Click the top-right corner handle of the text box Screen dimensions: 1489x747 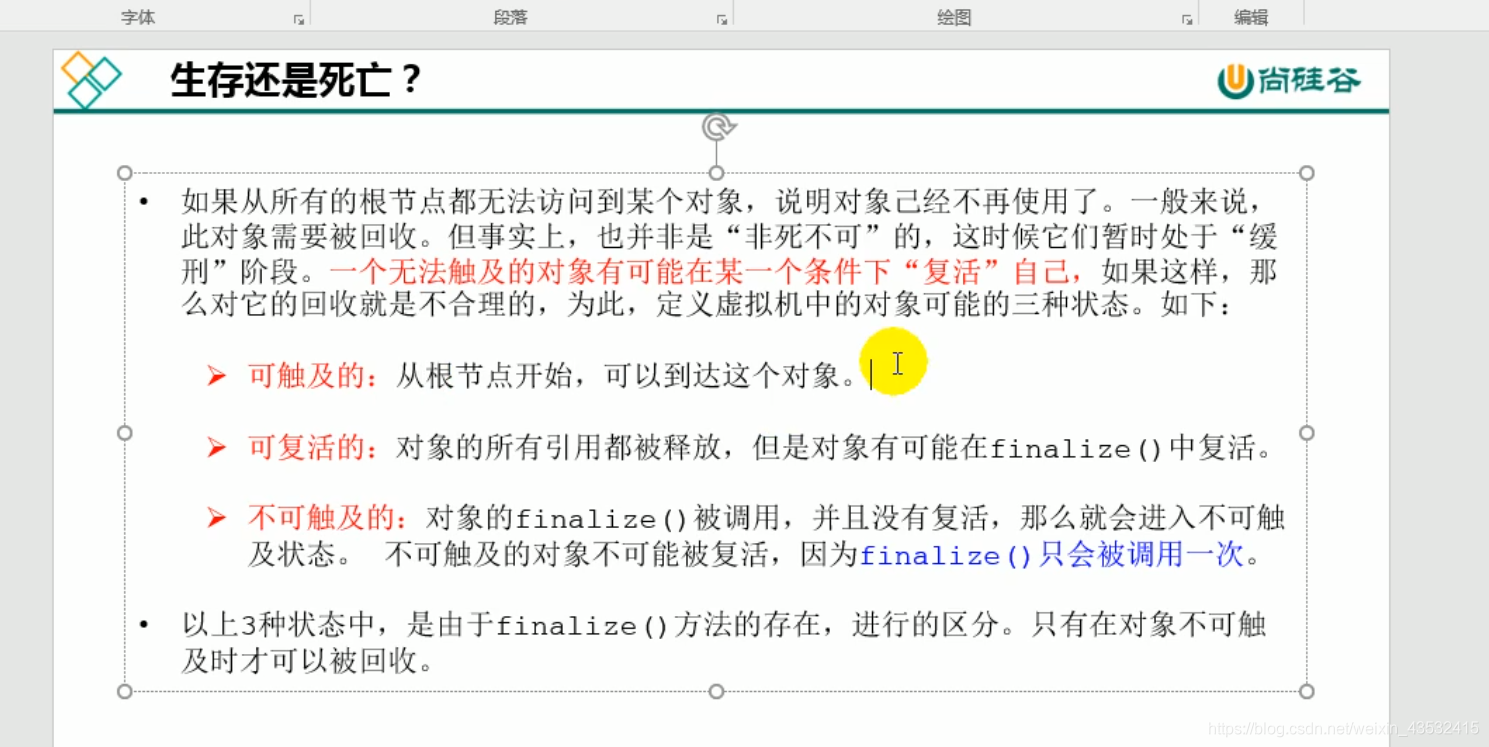[1306, 173]
